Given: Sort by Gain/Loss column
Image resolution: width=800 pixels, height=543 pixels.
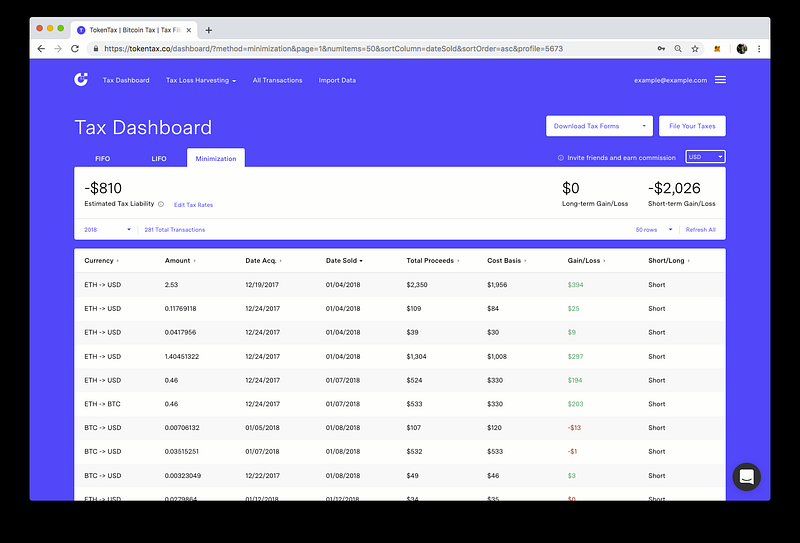Looking at the screenshot, I should [x=586, y=260].
